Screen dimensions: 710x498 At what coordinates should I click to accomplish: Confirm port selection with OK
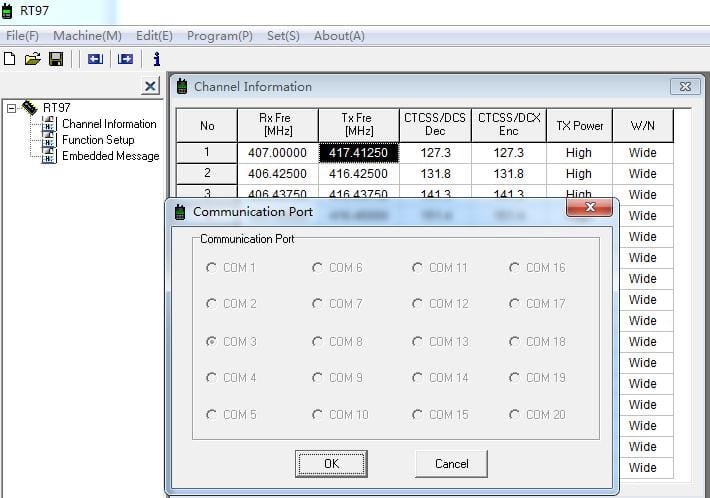coord(331,464)
